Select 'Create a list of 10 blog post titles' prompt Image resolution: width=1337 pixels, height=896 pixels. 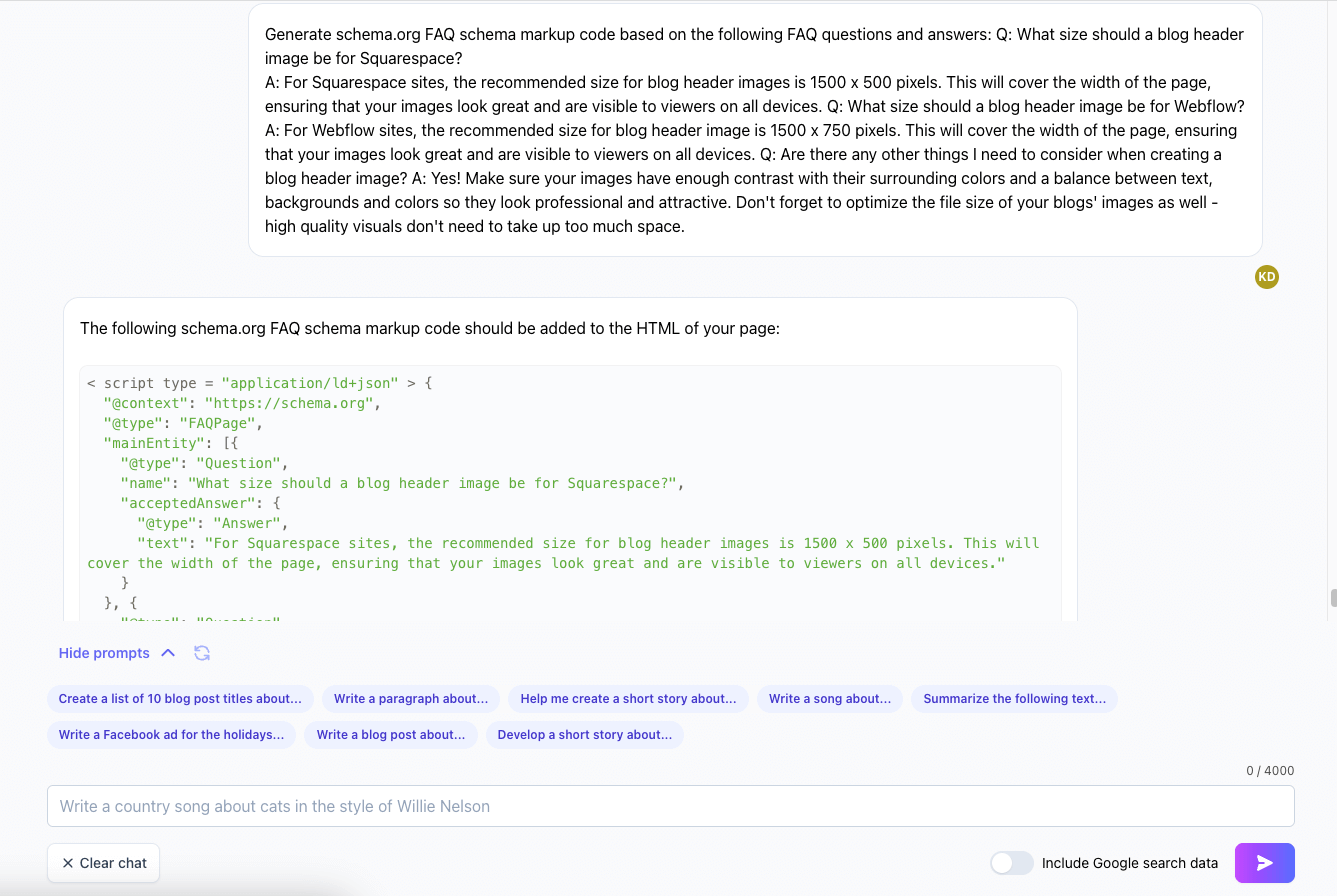click(x=180, y=699)
